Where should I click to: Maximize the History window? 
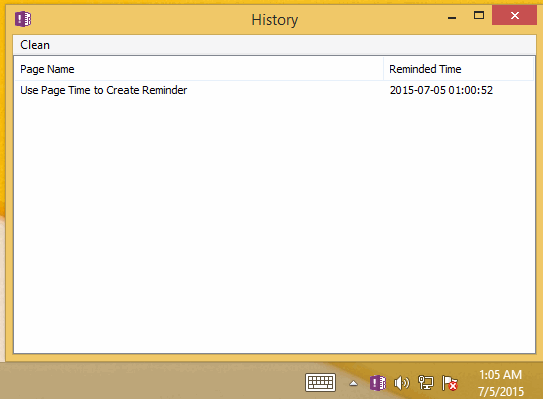(x=479, y=15)
